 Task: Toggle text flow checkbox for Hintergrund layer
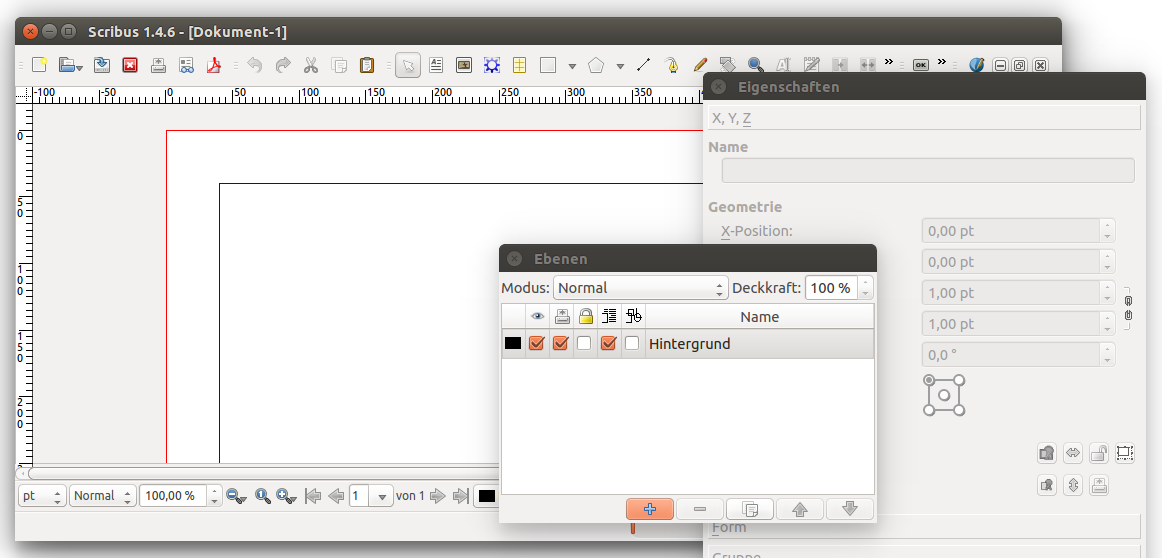[608, 344]
